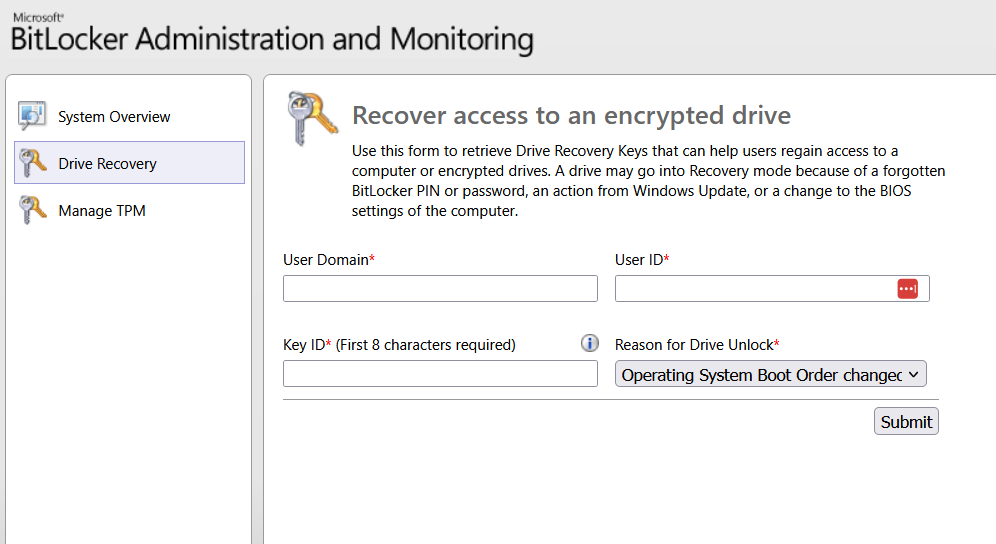Select the Drive Recovery sidebar item
Screen dimensions: 996x544
[x=130, y=163]
